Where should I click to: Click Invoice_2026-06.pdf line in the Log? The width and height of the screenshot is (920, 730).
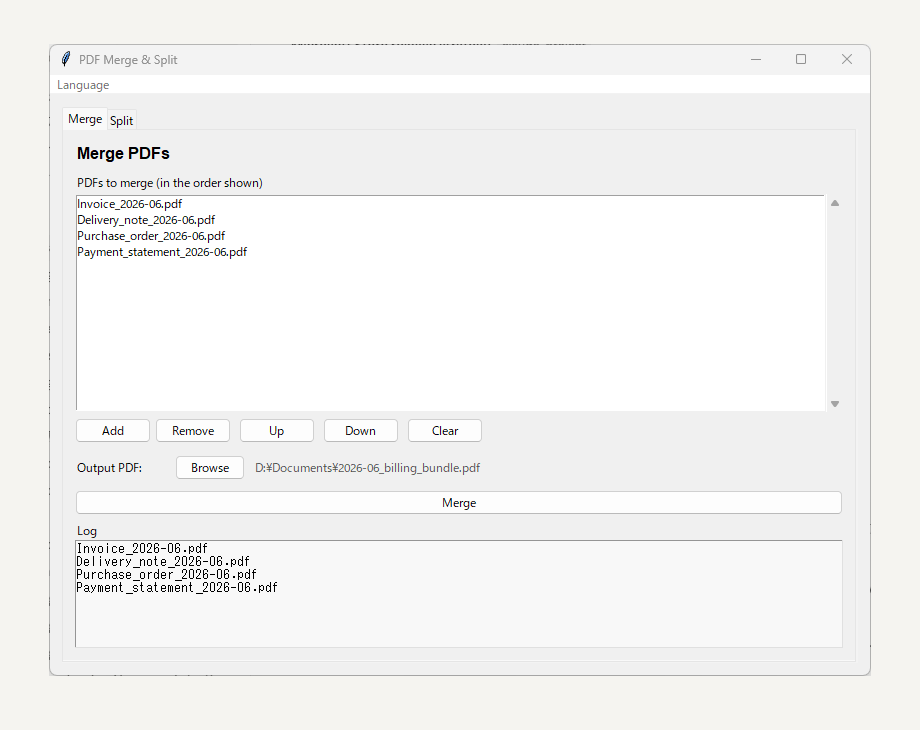[142, 549]
